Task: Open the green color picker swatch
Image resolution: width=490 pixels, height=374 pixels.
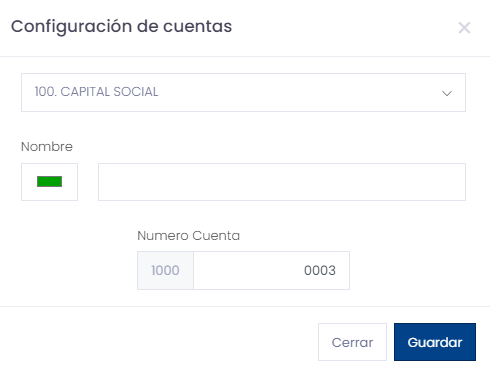Action: click(x=49, y=182)
